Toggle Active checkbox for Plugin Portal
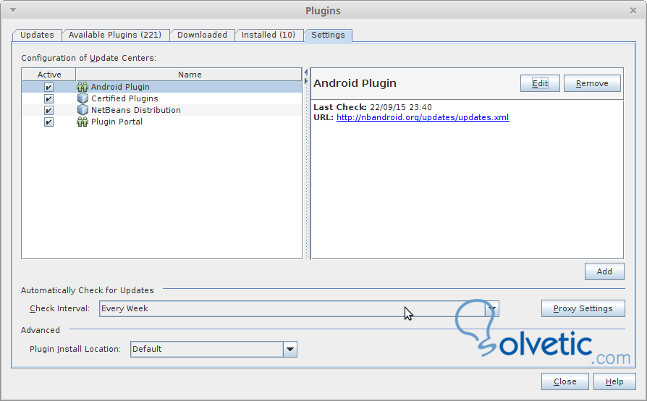 pyautogui.click(x=49, y=122)
